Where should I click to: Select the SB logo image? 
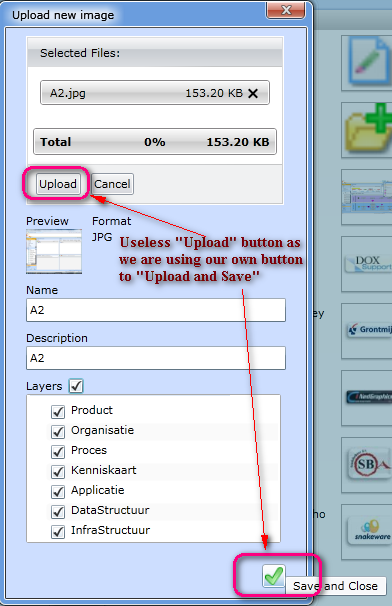pyautogui.click(x=367, y=465)
